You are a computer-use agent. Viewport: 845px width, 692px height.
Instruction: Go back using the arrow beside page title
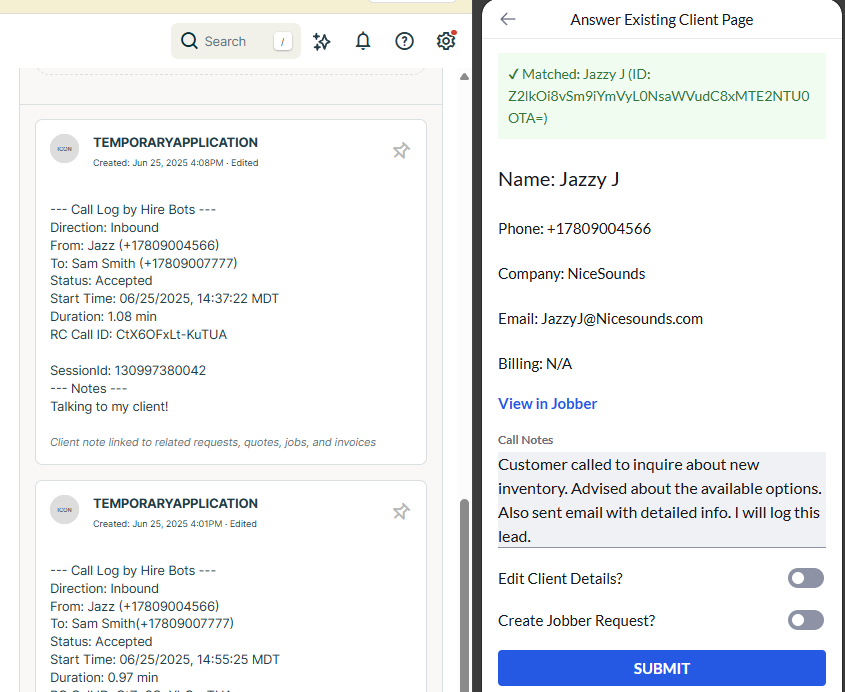pyautogui.click(x=508, y=19)
